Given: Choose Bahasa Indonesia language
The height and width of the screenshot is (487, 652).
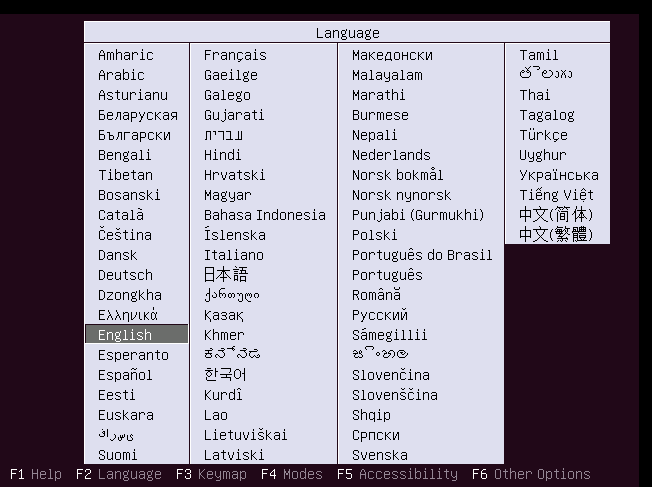Looking at the screenshot, I should 264,215.
